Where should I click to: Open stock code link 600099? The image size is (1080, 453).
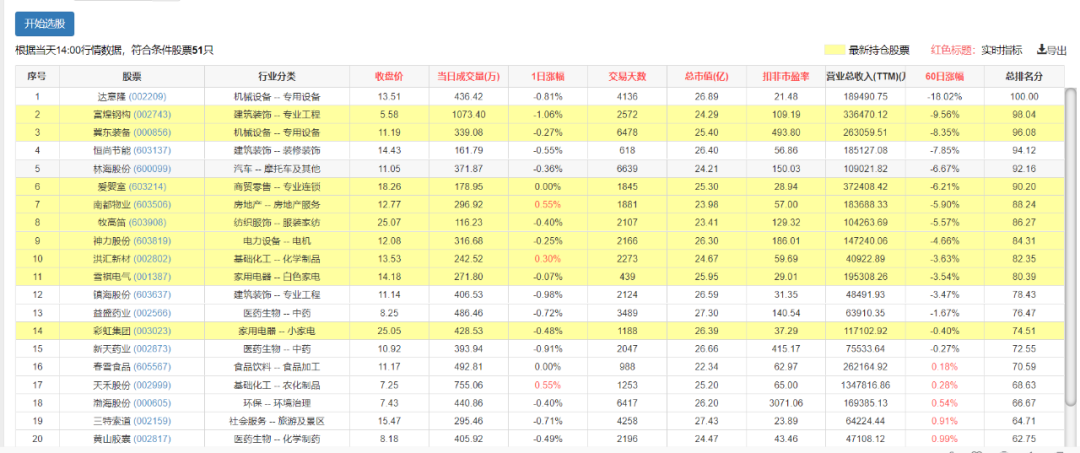coord(154,169)
